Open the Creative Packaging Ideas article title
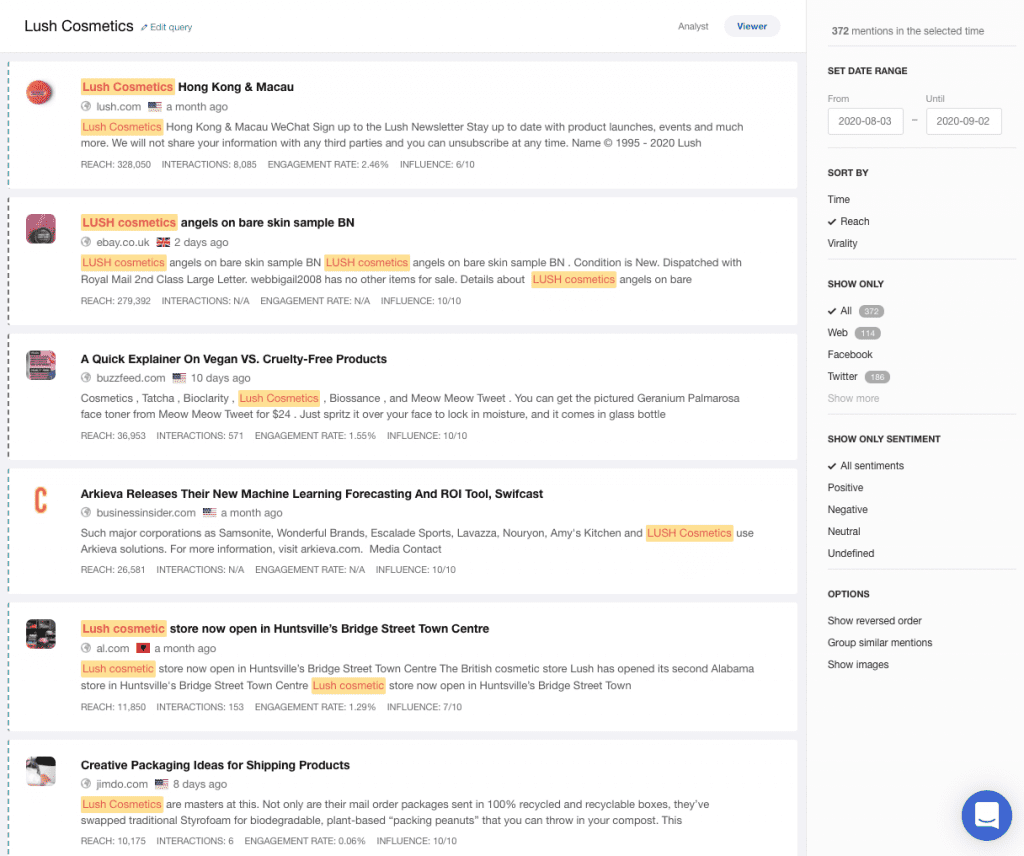1024x856 pixels. point(215,765)
